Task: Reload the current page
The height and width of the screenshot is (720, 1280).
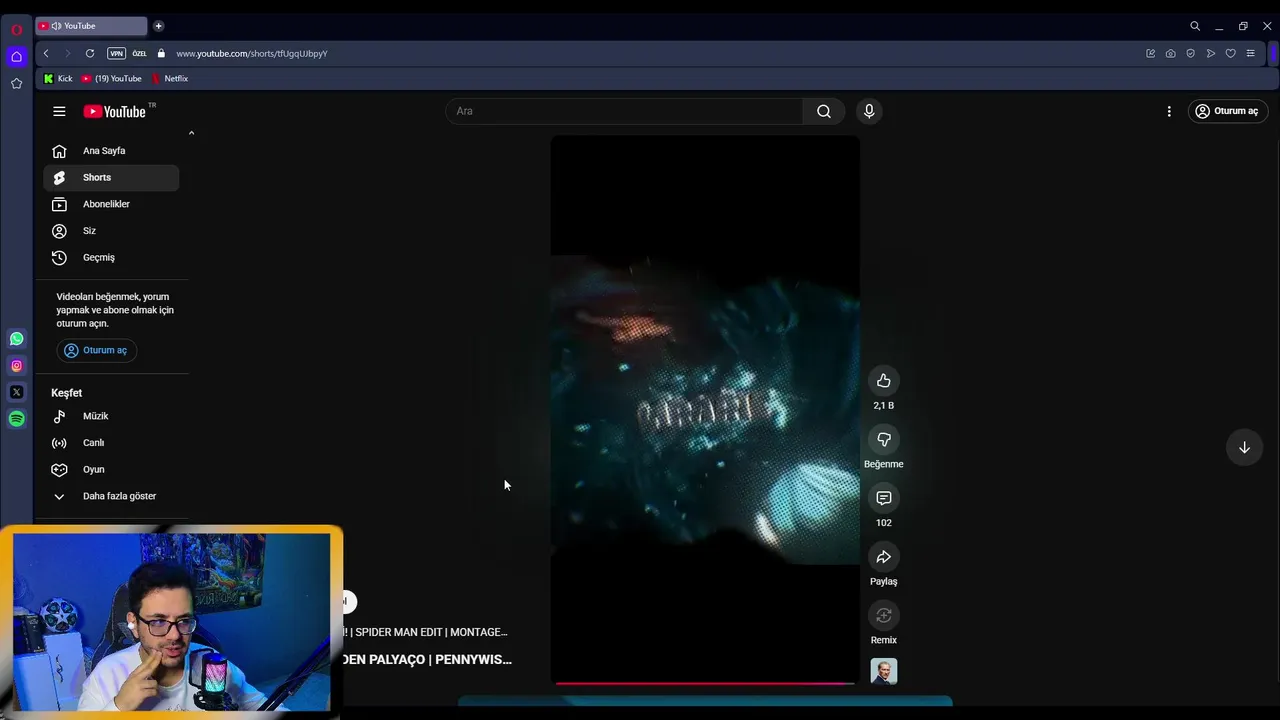Action: 90,53
